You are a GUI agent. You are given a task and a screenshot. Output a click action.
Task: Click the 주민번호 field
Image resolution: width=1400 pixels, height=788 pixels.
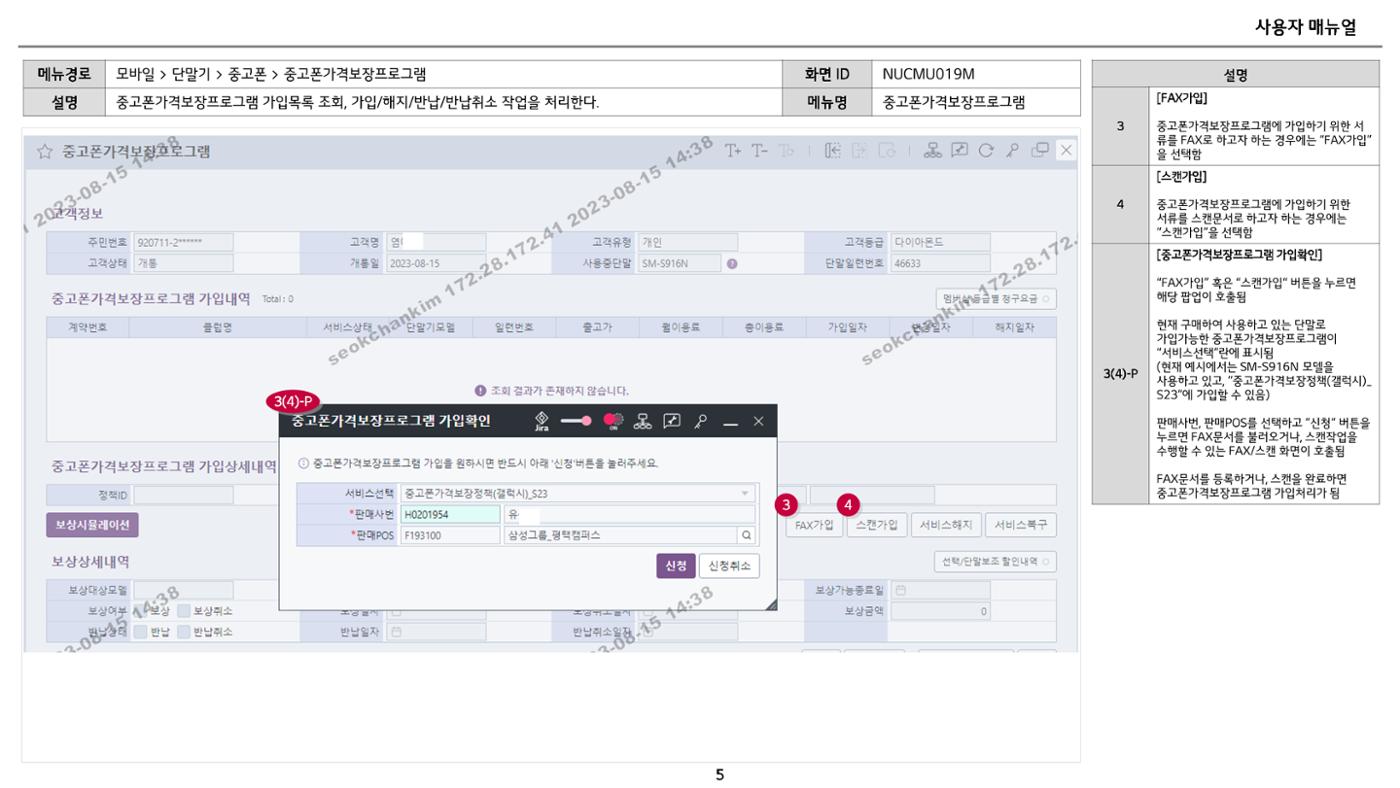coord(183,242)
